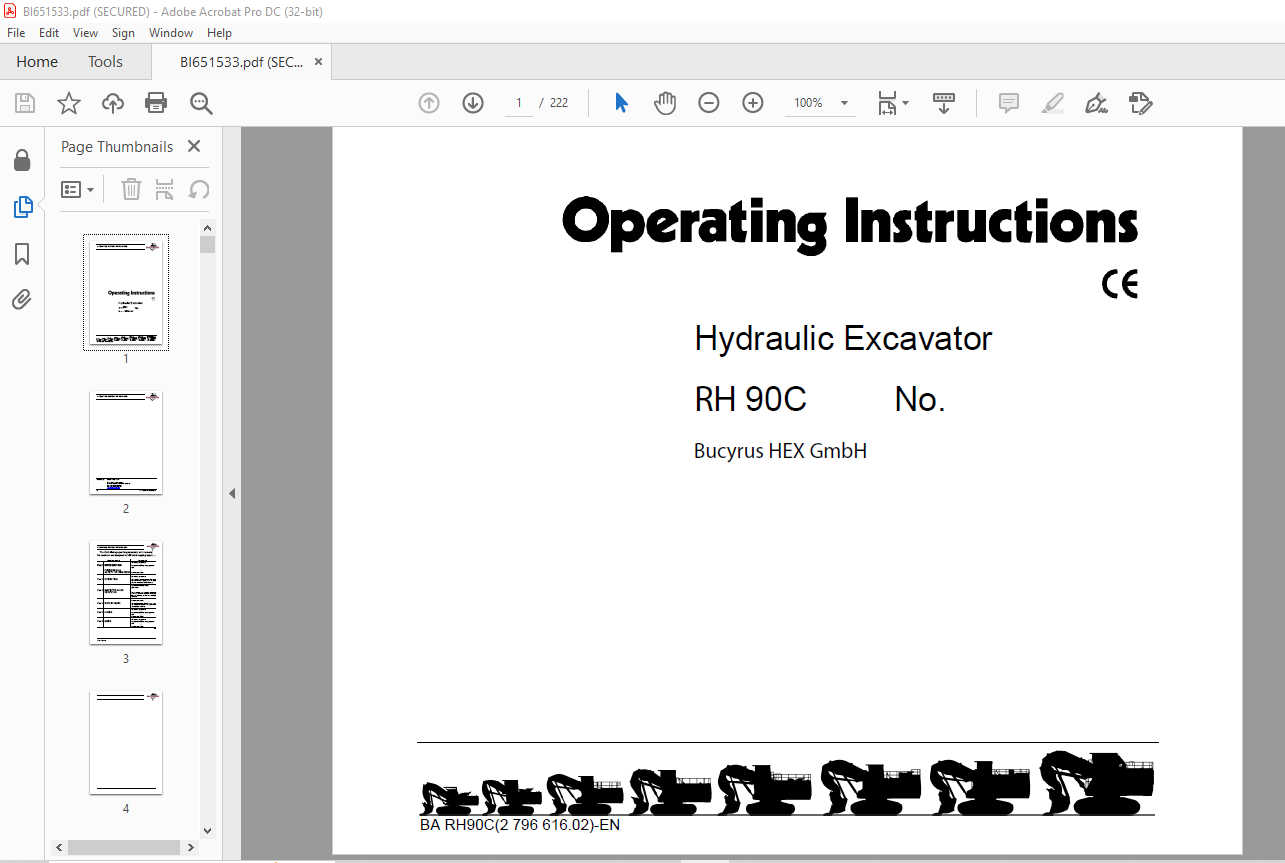The width and height of the screenshot is (1285, 863).
Task: Click thumbnails horizontal scrollbar left arrow
Action: 59,847
